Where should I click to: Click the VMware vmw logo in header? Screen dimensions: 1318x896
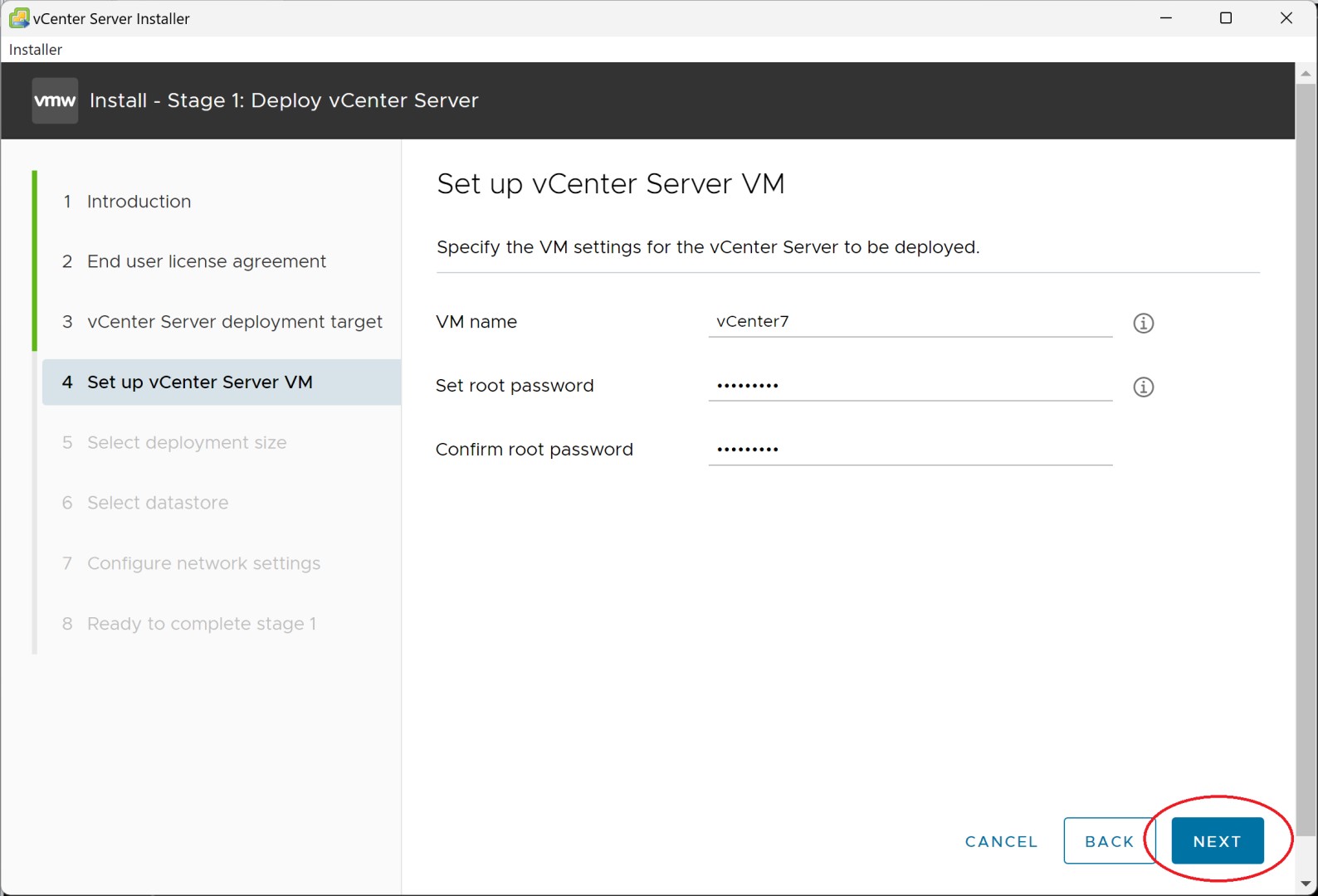(55, 100)
